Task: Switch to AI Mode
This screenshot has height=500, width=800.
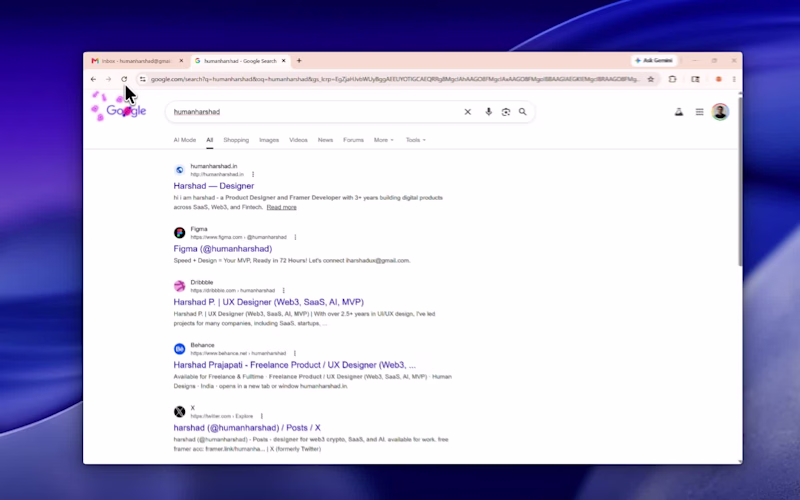Action: click(x=185, y=140)
